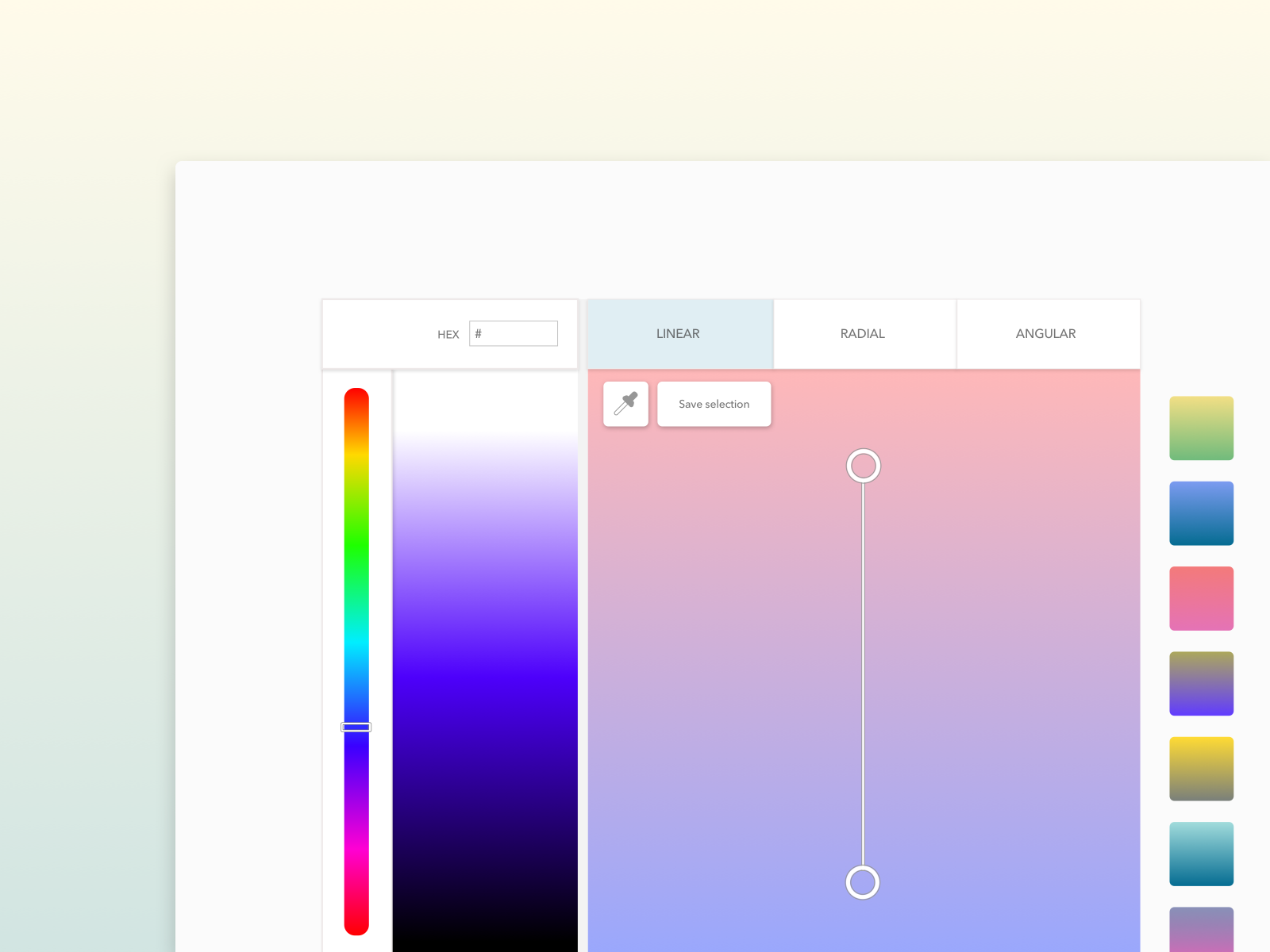Click the bottom gradient stop handle
Image resolution: width=1270 pixels, height=952 pixels.
(863, 881)
